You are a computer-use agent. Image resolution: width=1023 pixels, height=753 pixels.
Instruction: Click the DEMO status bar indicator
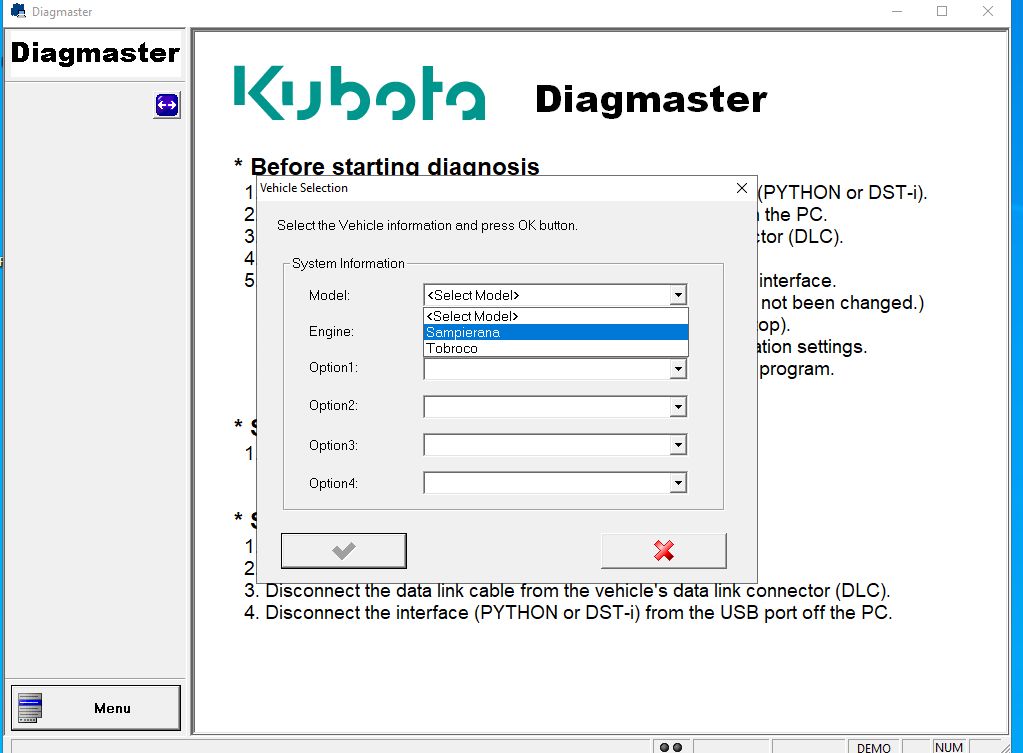coord(874,747)
